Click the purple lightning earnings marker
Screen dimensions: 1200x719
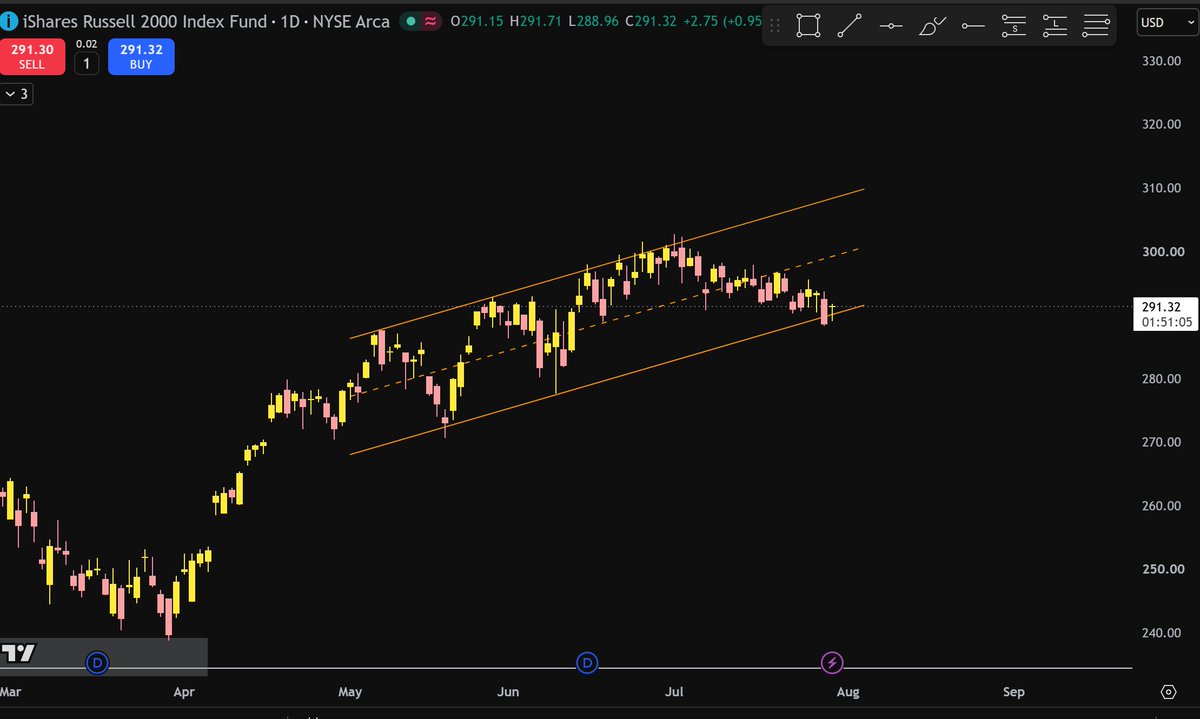click(832, 662)
